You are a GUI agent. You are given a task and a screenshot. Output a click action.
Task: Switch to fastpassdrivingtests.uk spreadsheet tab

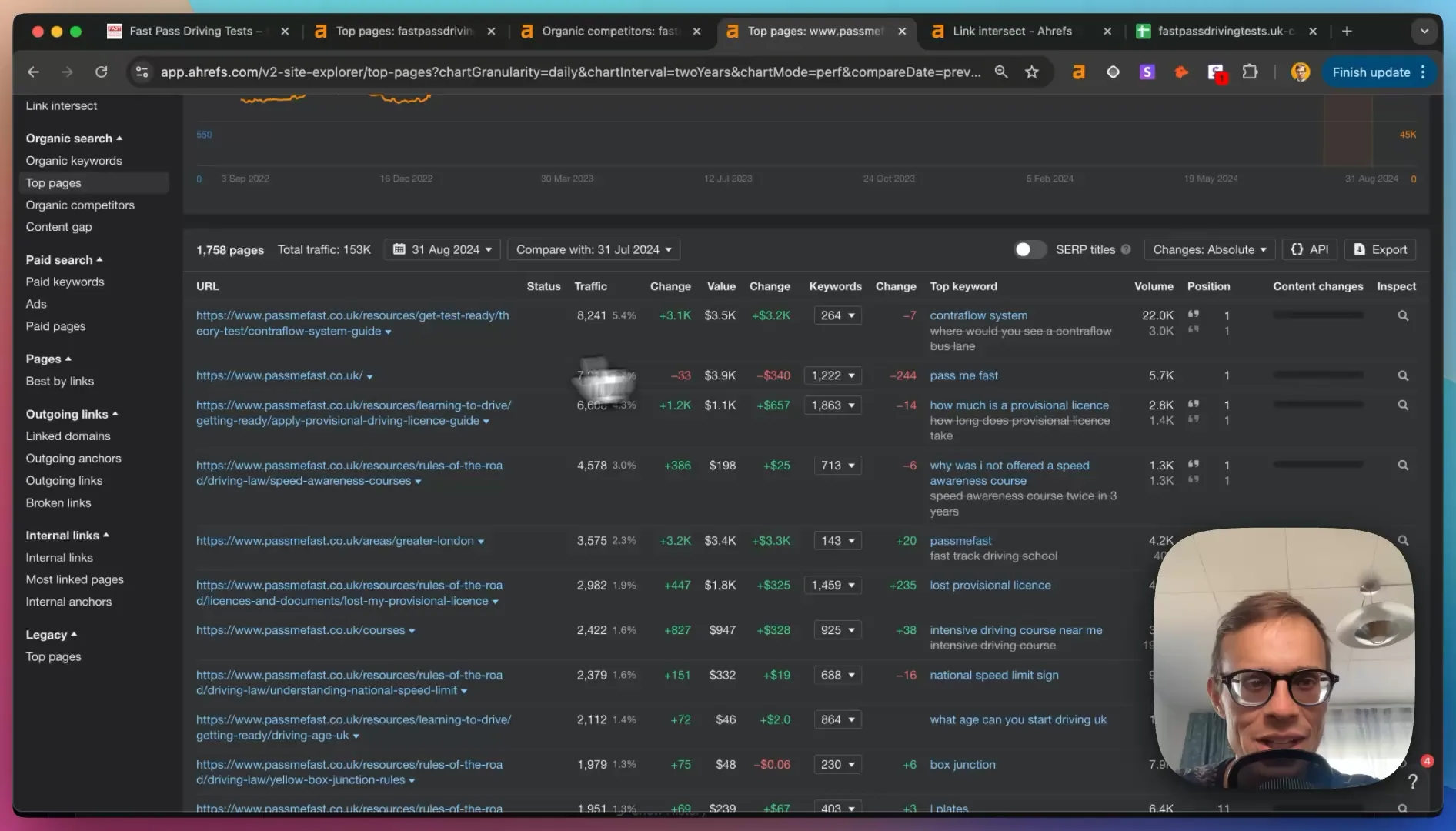1226,32
